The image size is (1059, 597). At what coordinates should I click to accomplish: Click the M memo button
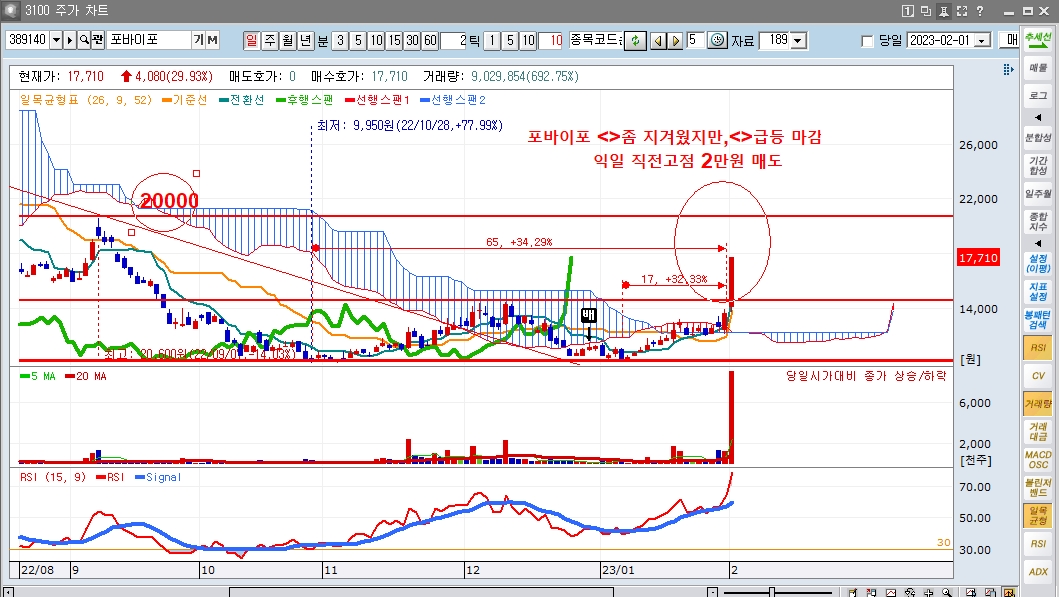[213, 40]
